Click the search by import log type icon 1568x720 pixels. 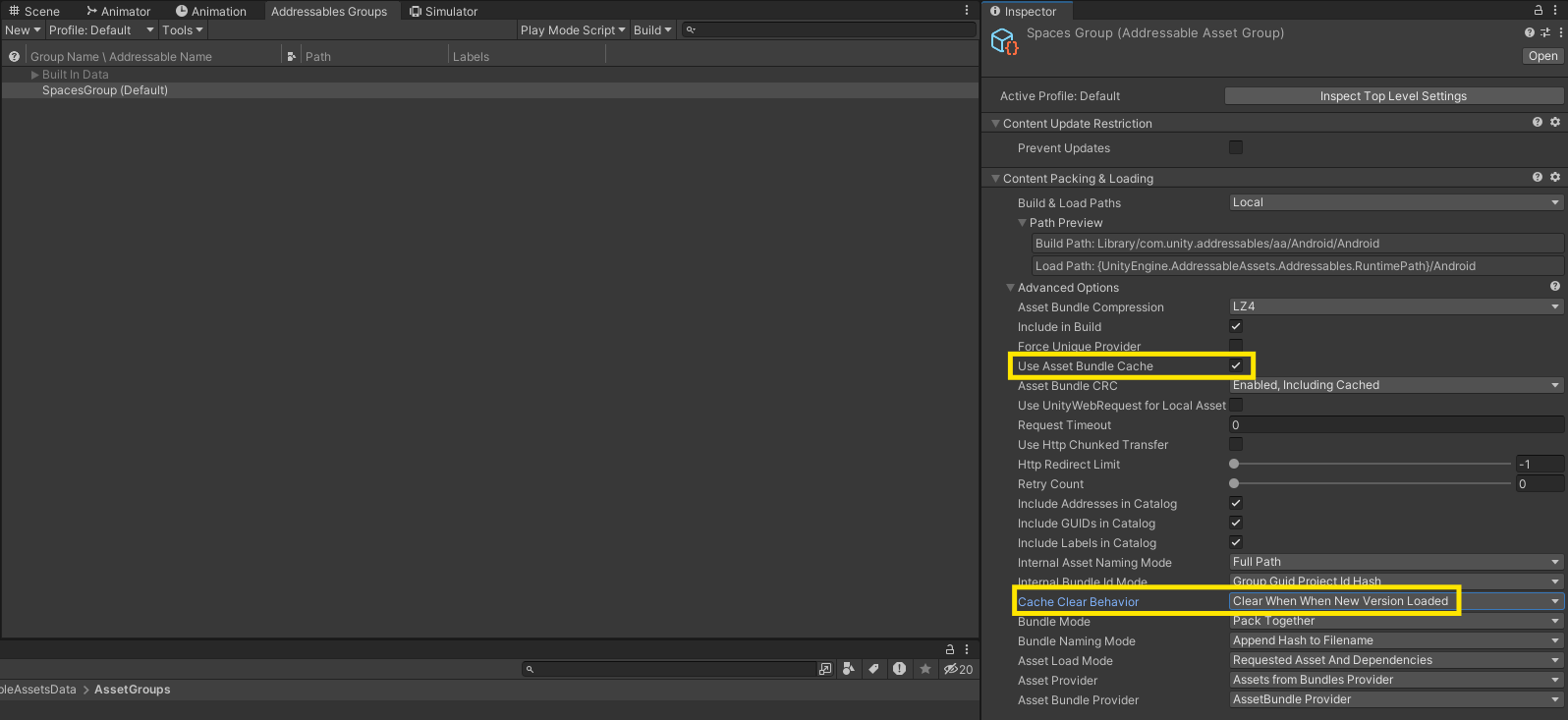899,669
